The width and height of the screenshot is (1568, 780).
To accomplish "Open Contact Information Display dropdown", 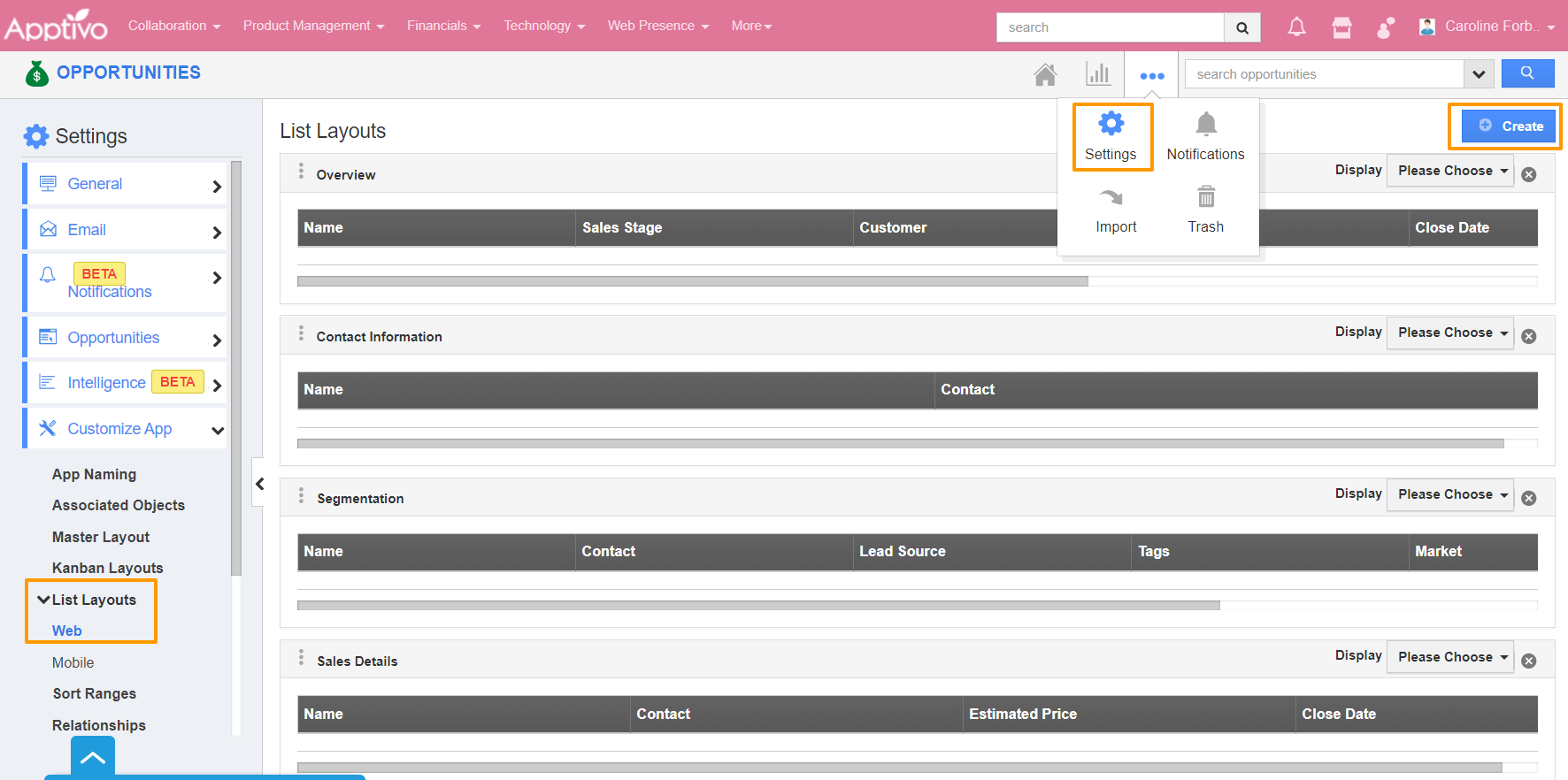I will coord(1449,333).
